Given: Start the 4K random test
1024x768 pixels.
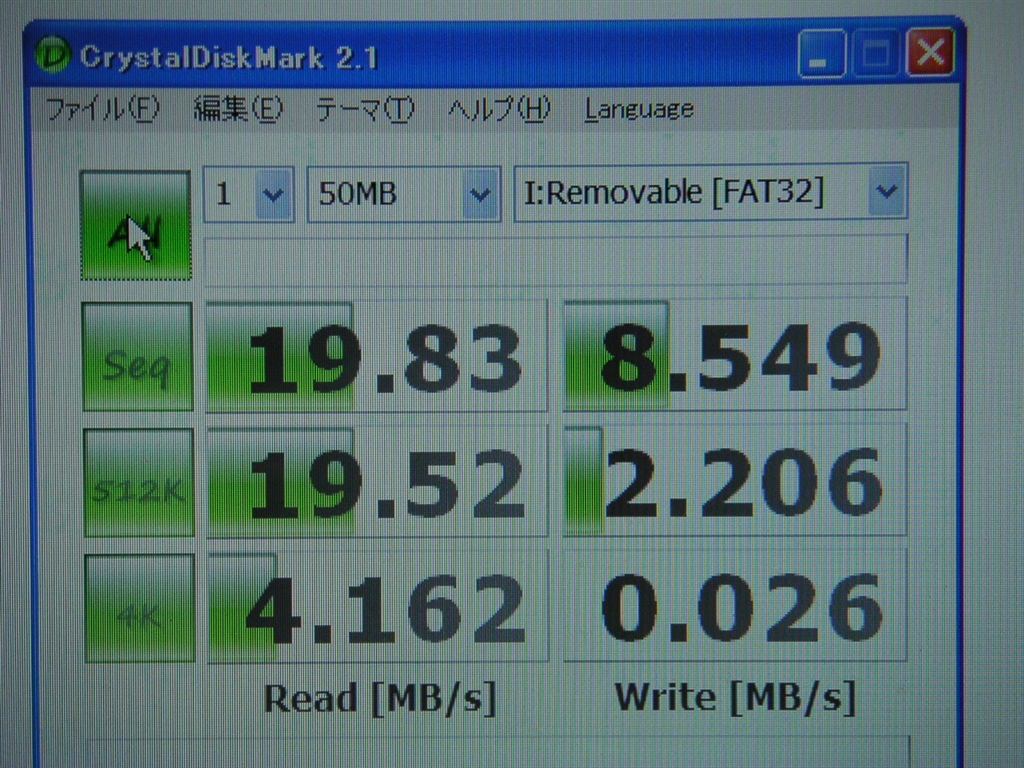Looking at the screenshot, I should click(x=140, y=608).
